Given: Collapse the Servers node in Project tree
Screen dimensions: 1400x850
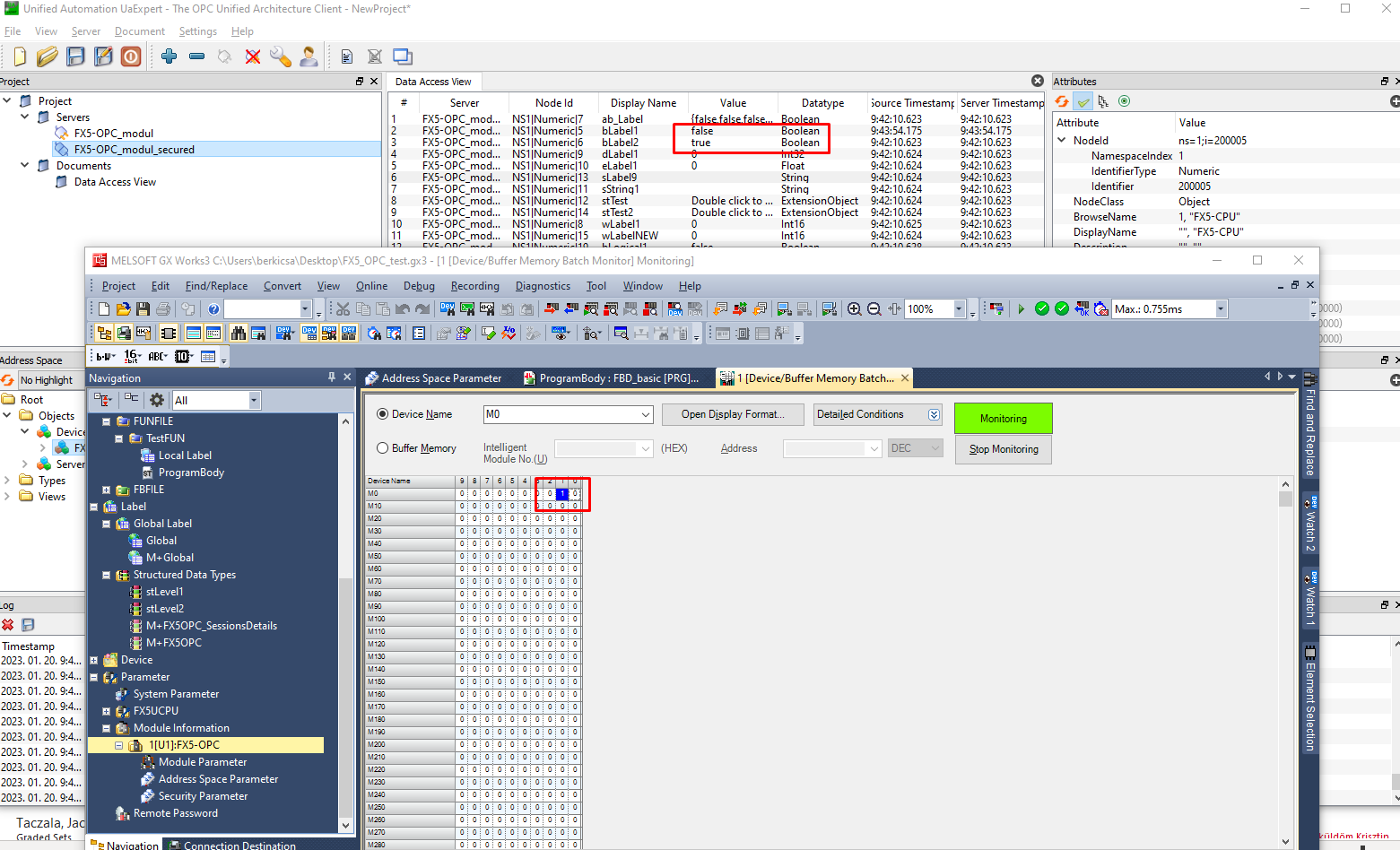Looking at the screenshot, I should [x=24, y=117].
